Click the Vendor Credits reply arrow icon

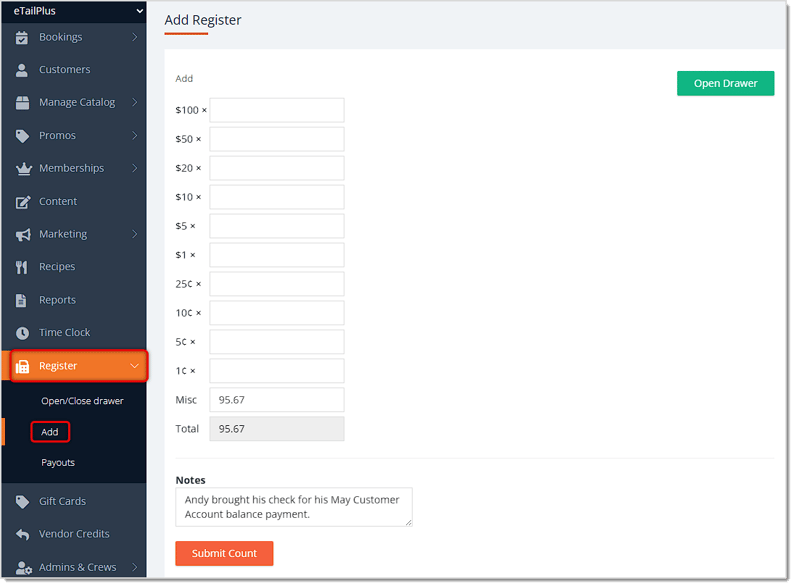tap(22, 534)
